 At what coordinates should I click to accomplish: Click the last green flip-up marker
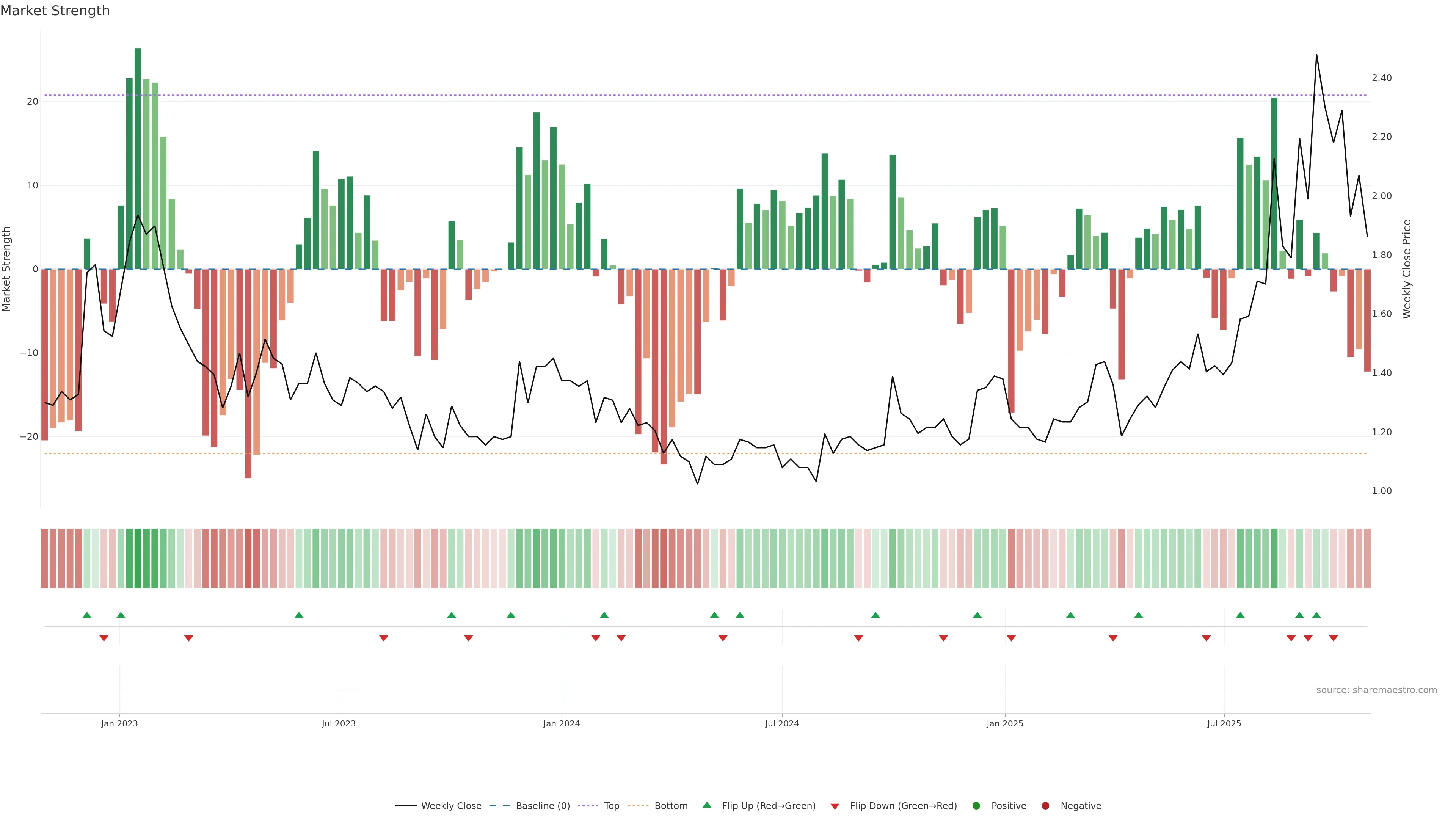[x=1316, y=615]
